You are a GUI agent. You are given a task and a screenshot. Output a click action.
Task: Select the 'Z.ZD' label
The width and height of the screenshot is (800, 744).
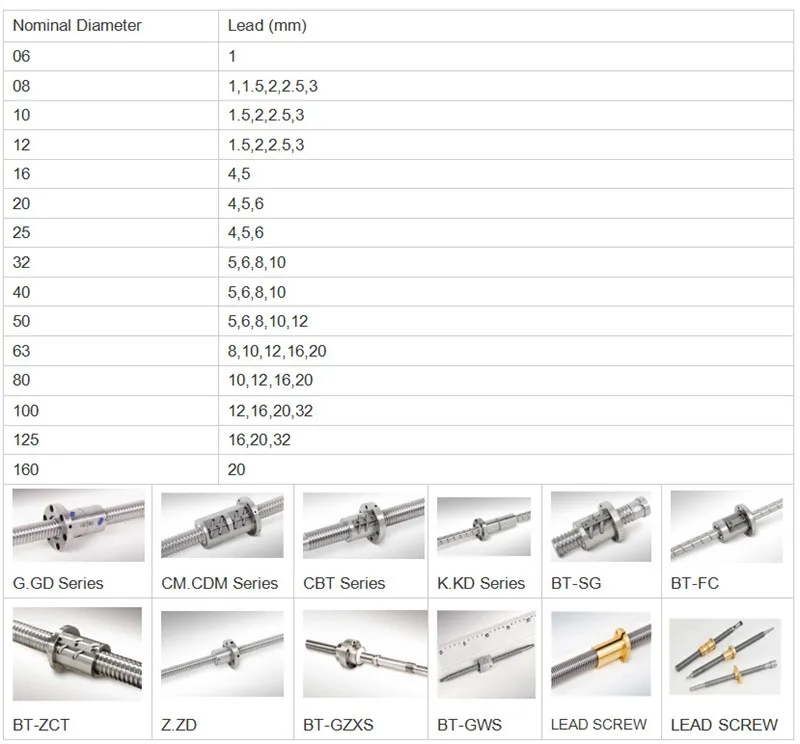tap(179, 725)
